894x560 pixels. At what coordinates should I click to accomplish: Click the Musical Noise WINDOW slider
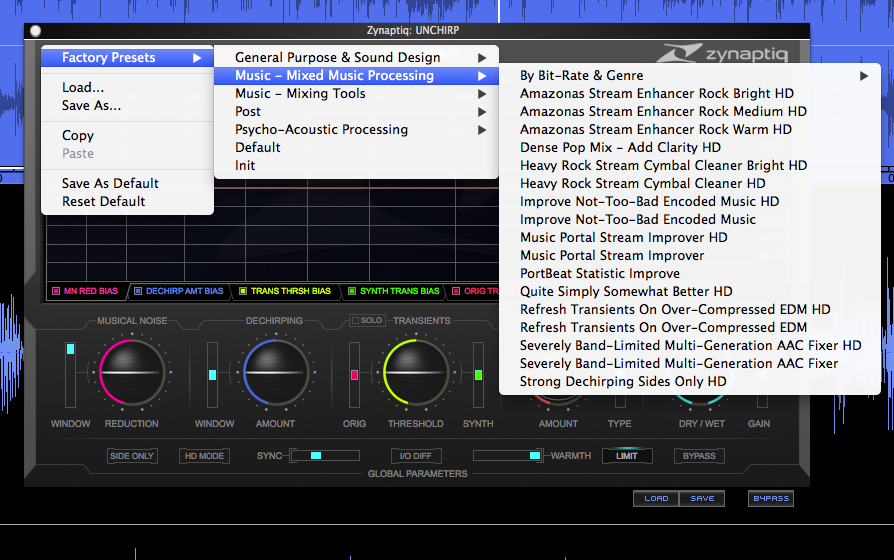[70, 375]
